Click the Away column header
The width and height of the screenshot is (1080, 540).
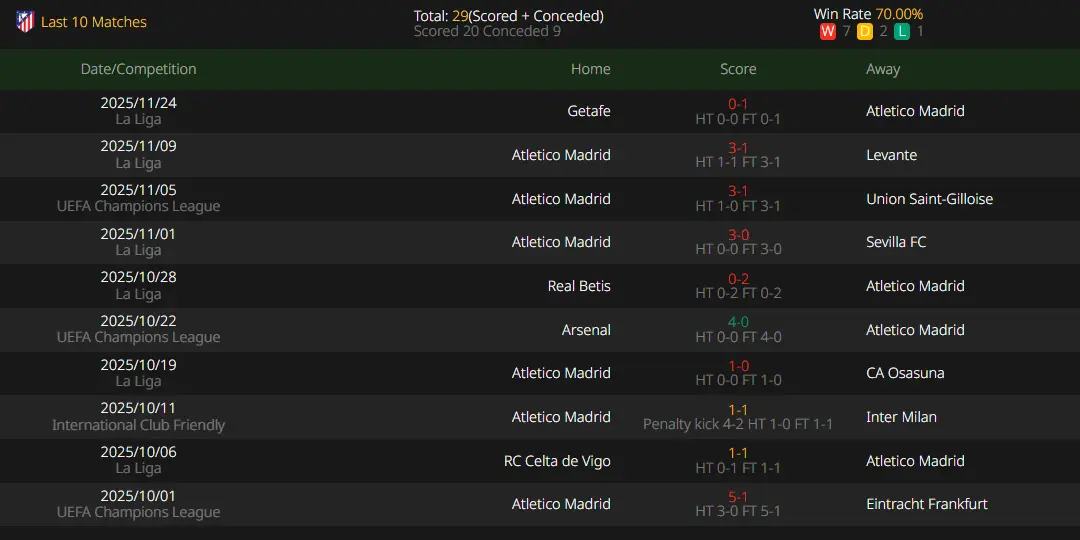(x=883, y=69)
